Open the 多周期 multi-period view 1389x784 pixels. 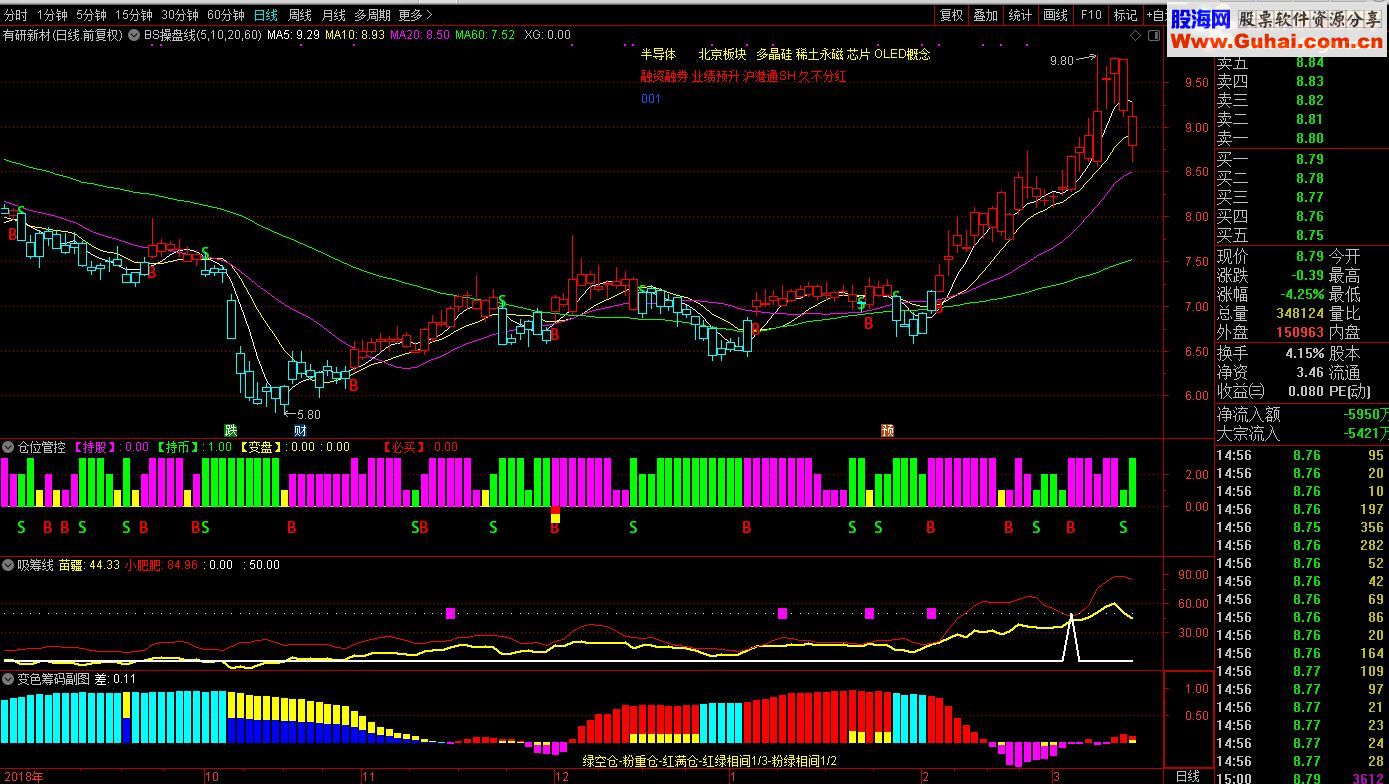(x=372, y=15)
